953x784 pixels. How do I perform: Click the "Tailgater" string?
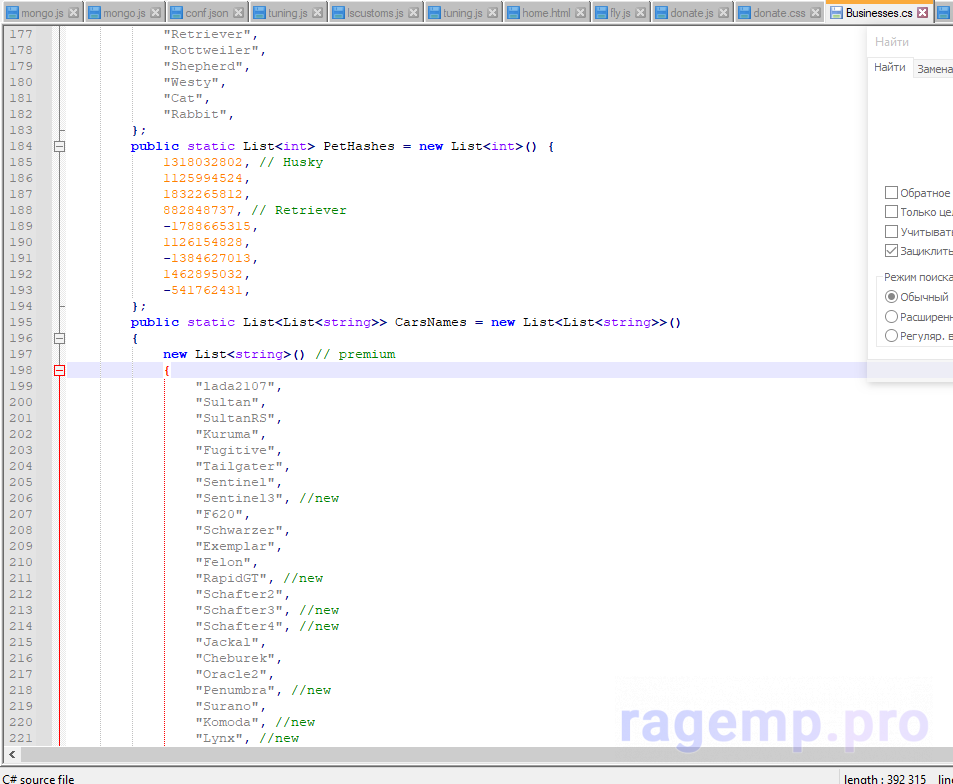point(239,466)
